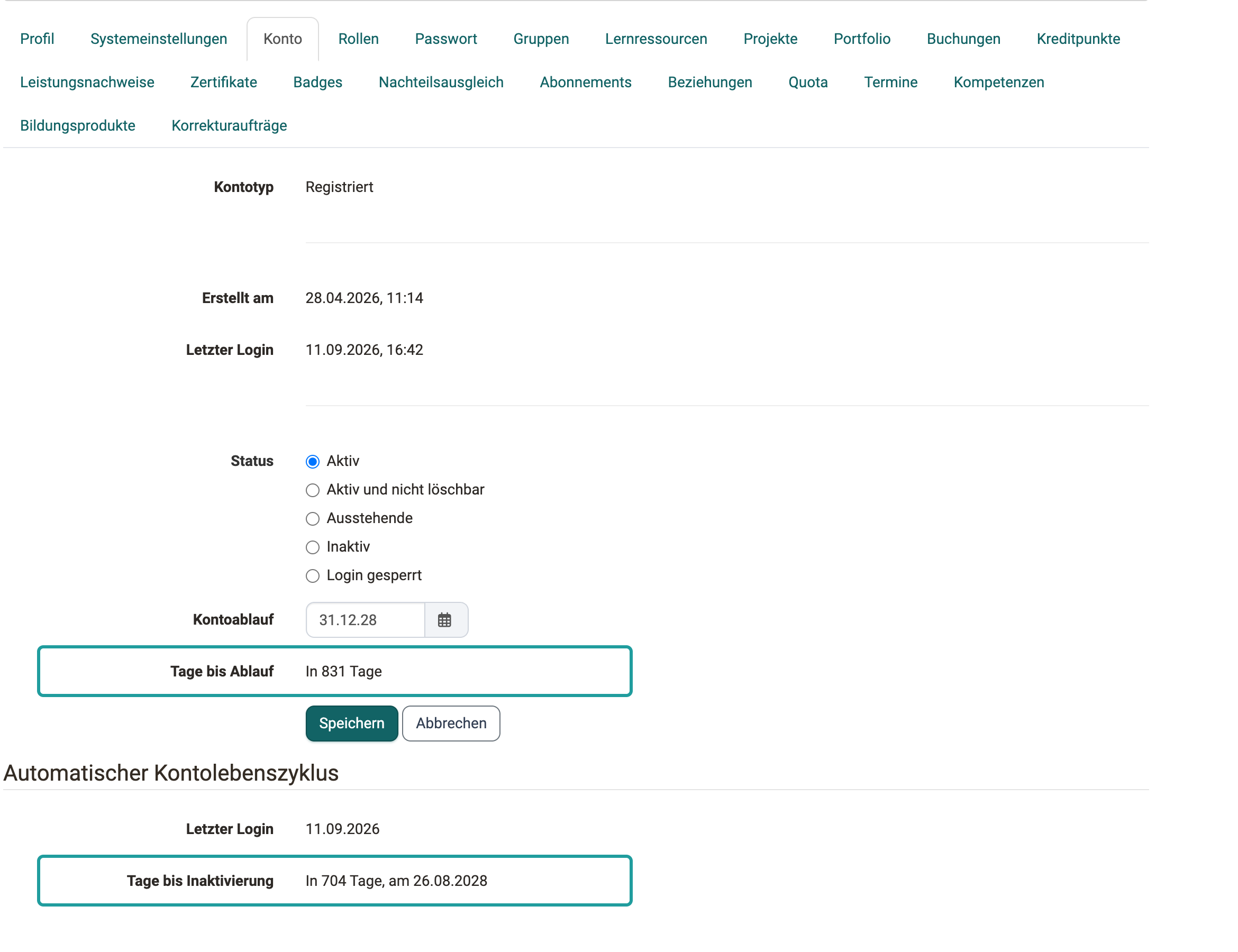This screenshot has width=1238, height=952.
Task: Click the Kontoablauf date input field
Action: pos(366,620)
